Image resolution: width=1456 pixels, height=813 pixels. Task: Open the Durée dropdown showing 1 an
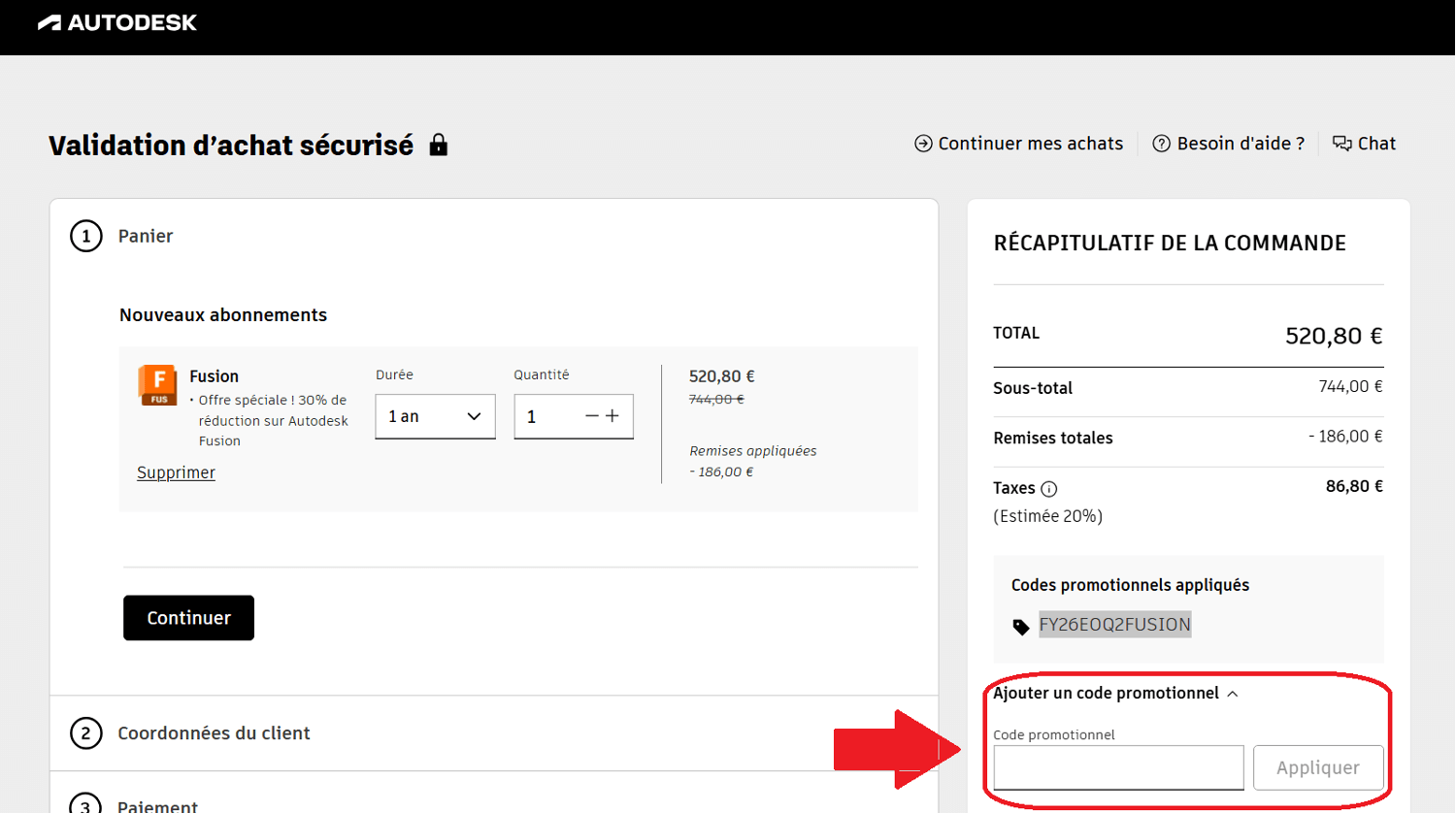435,416
